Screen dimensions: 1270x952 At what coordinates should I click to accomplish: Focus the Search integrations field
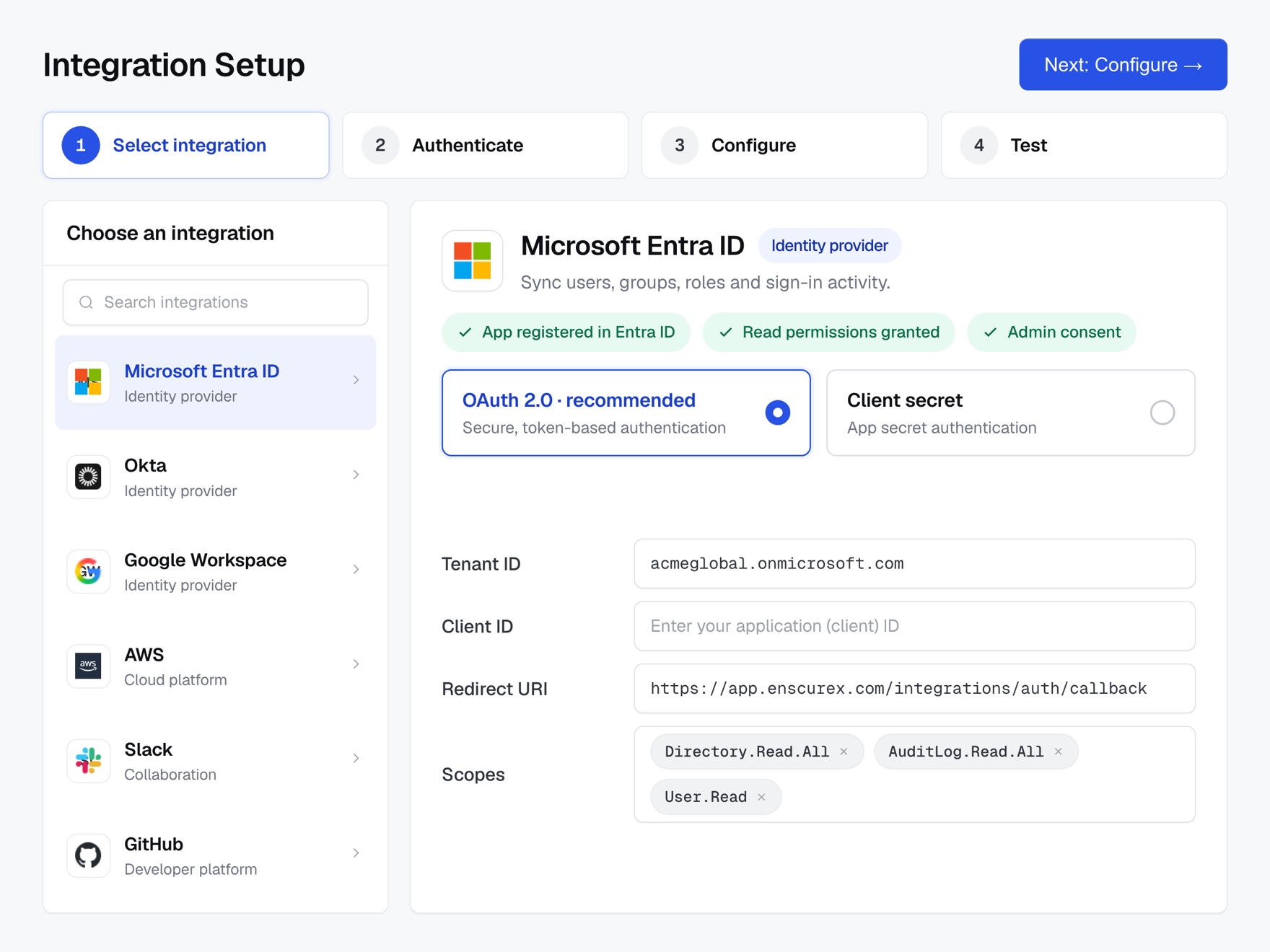pyautogui.click(x=216, y=302)
